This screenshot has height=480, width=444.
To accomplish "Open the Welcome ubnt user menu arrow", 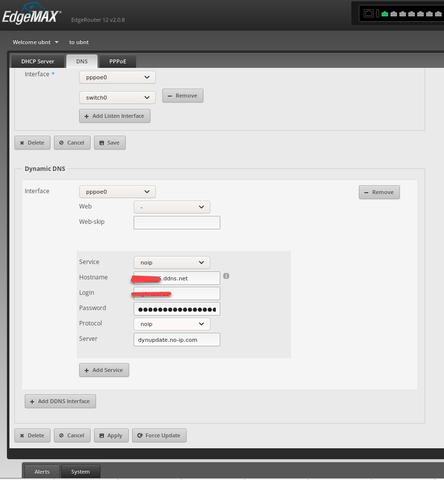I will [x=57, y=42].
